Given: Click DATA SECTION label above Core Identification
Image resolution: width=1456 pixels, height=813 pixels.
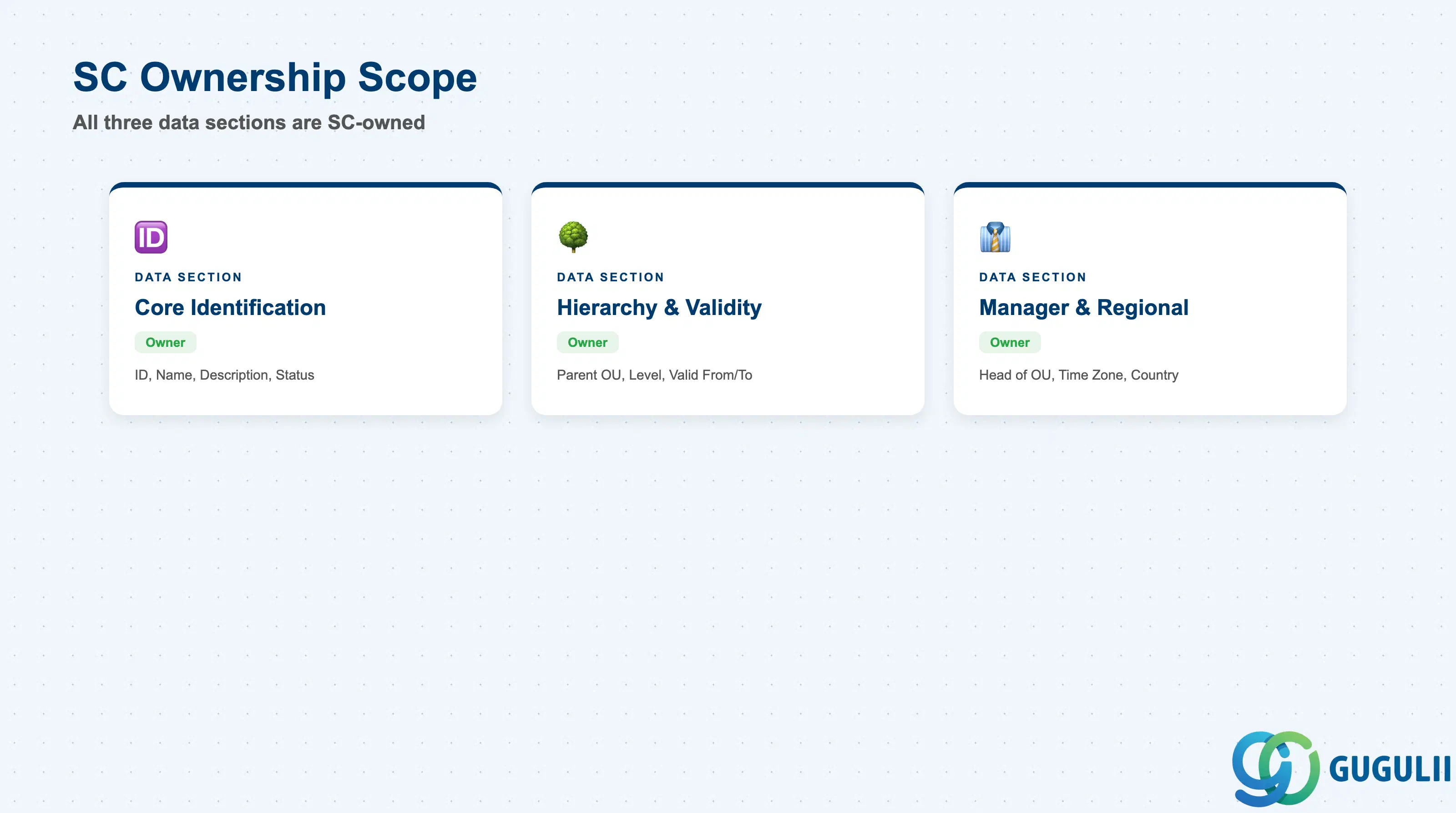Looking at the screenshot, I should [x=188, y=277].
